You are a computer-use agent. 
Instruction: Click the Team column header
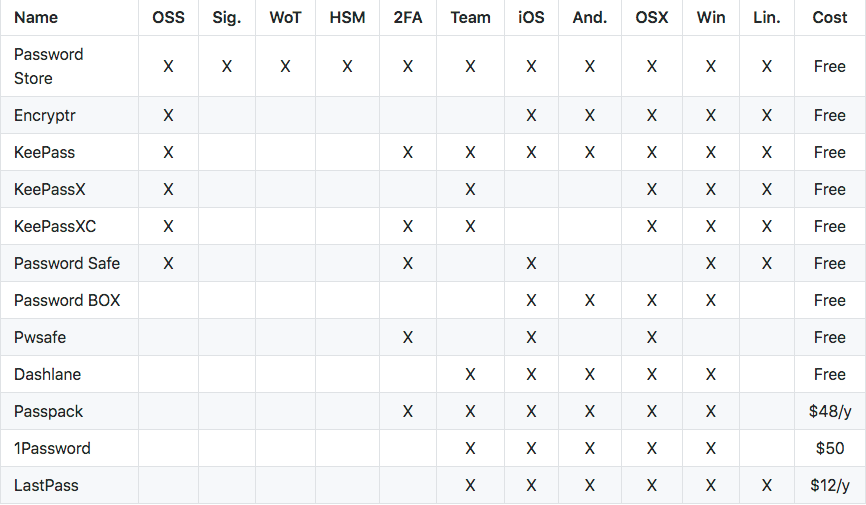click(470, 18)
